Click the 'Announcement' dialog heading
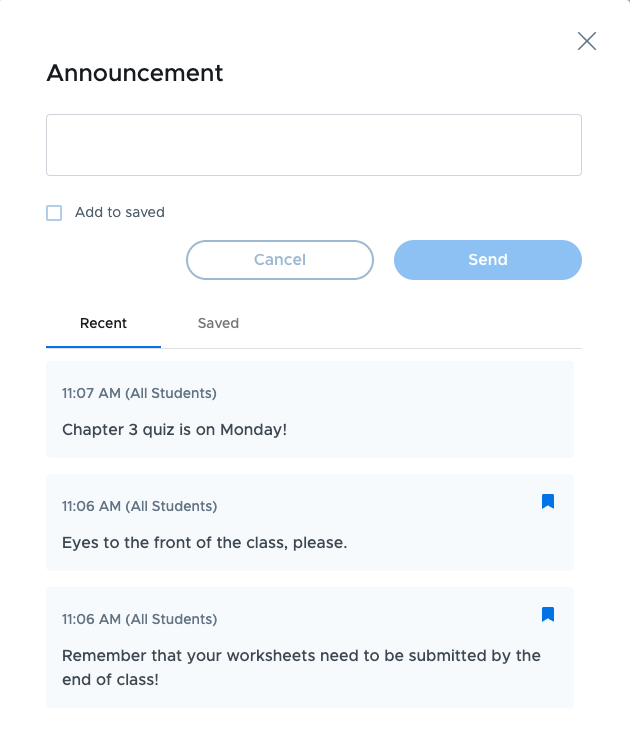Image resolution: width=630 pixels, height=738 pixels. click(135, 73)
